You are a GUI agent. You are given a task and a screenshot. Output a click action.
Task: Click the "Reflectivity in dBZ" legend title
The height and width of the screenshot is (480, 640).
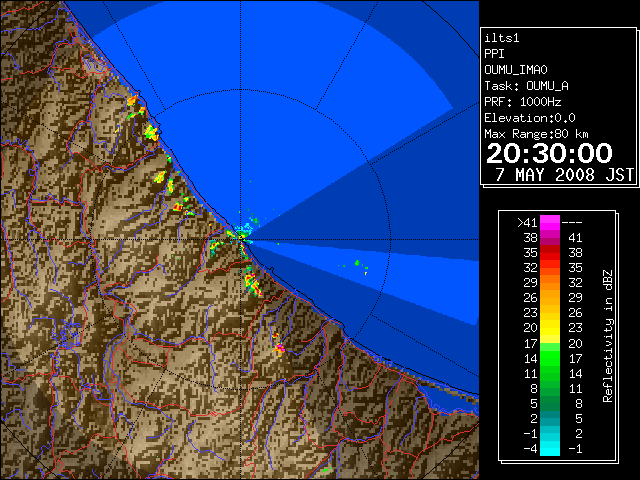point(607,336)
